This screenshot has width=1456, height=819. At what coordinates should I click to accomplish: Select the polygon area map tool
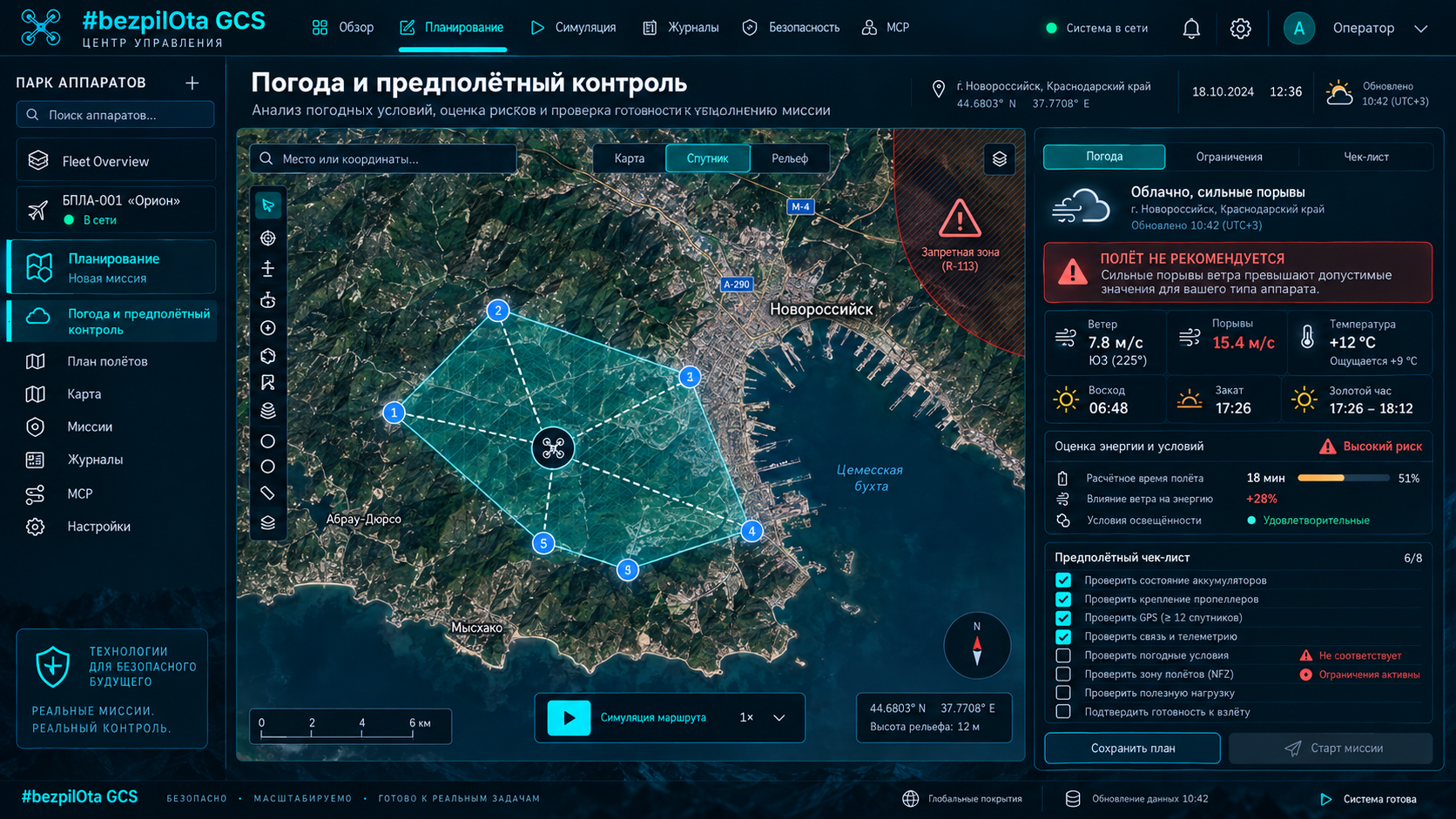click(268, 356)
